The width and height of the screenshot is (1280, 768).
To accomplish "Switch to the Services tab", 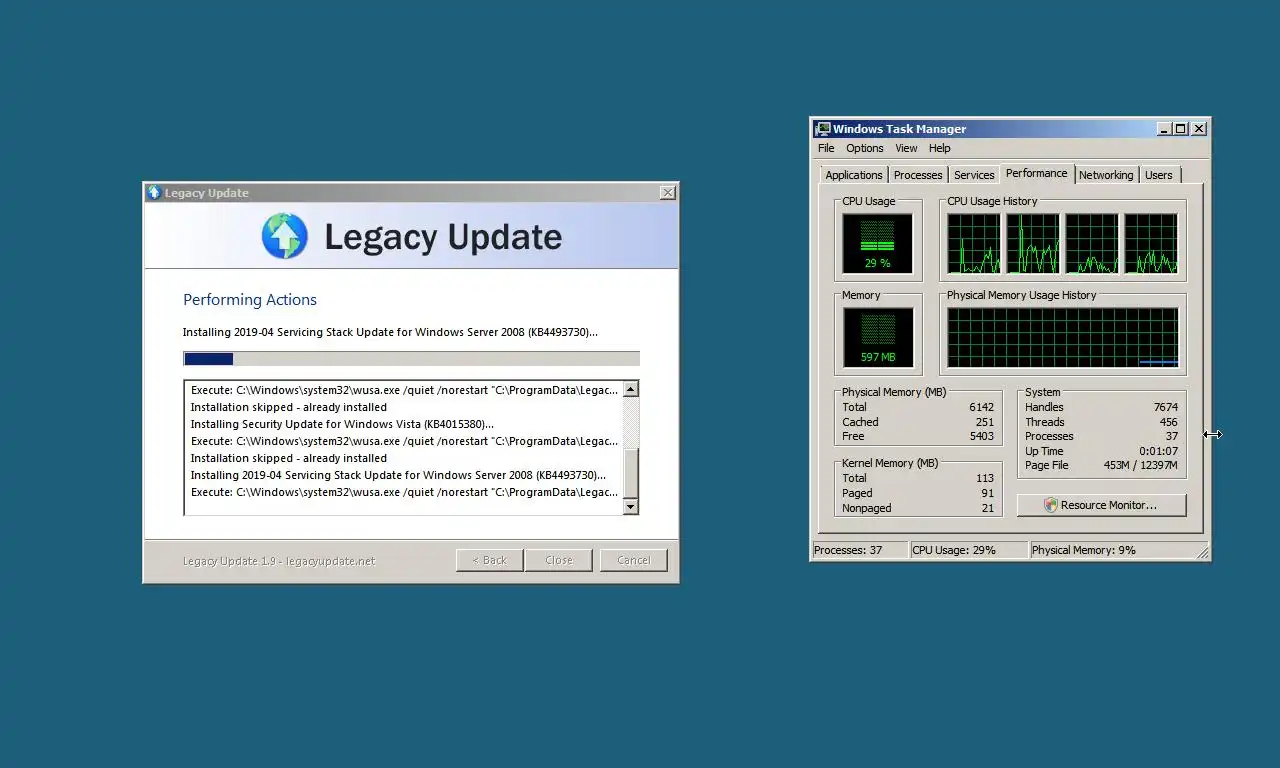I will point(974,175).
